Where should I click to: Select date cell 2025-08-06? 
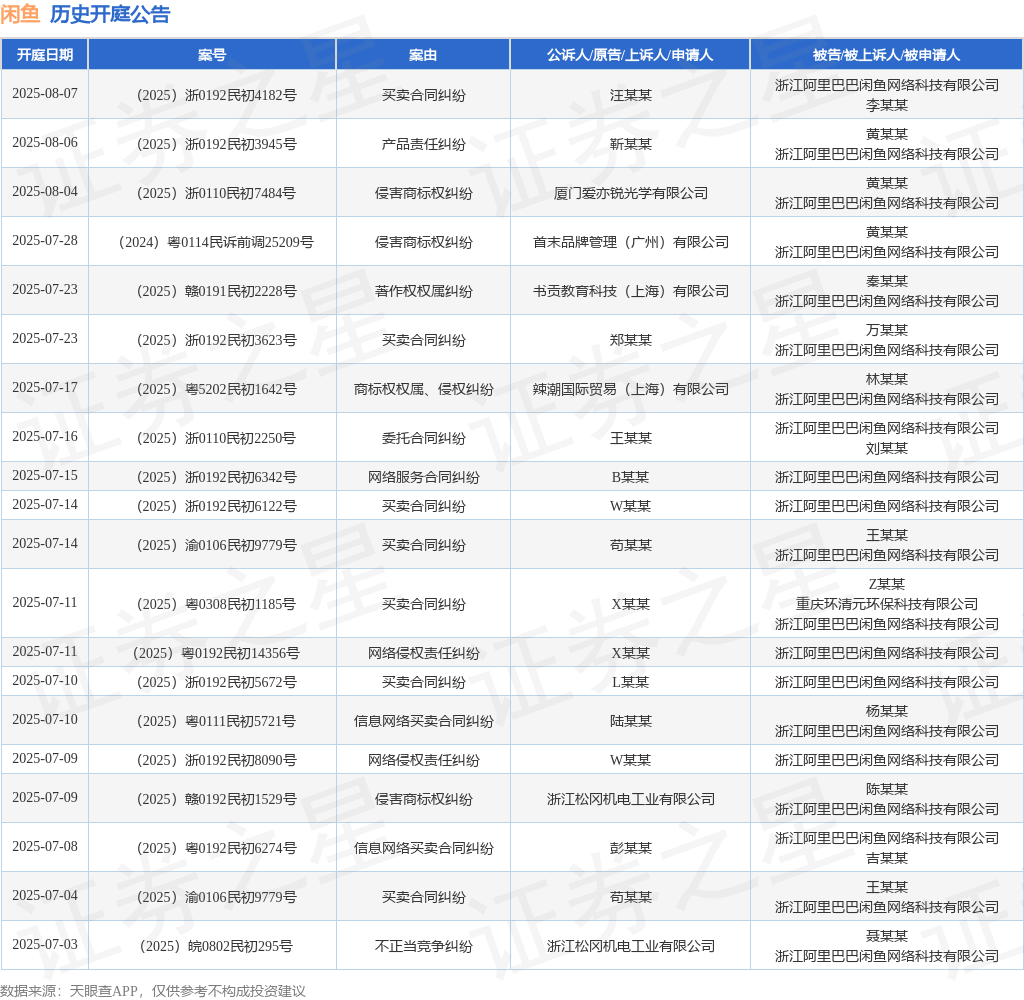(x=45, y=142)
